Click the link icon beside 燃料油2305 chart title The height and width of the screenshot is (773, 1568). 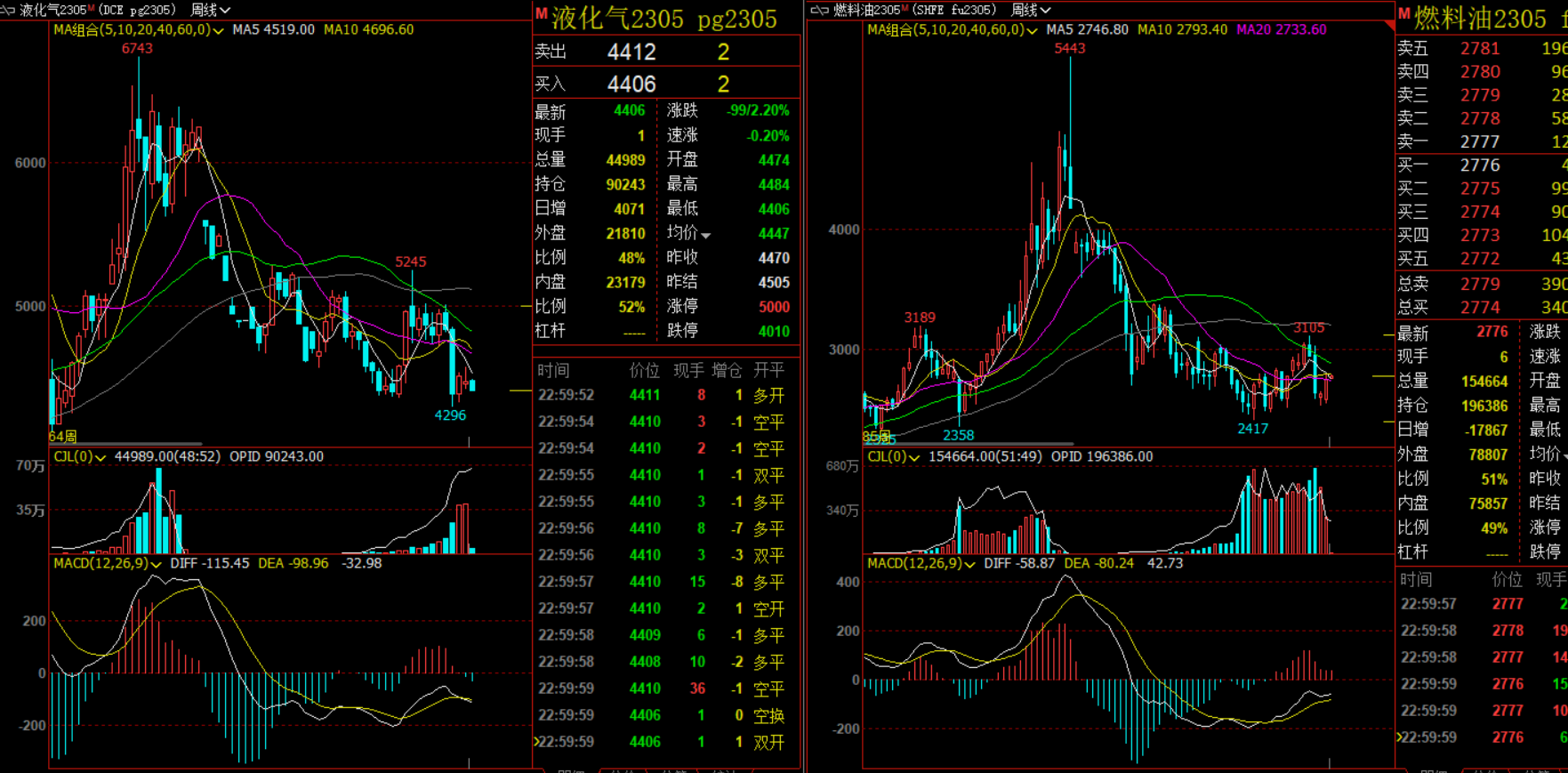click(819, 10)
